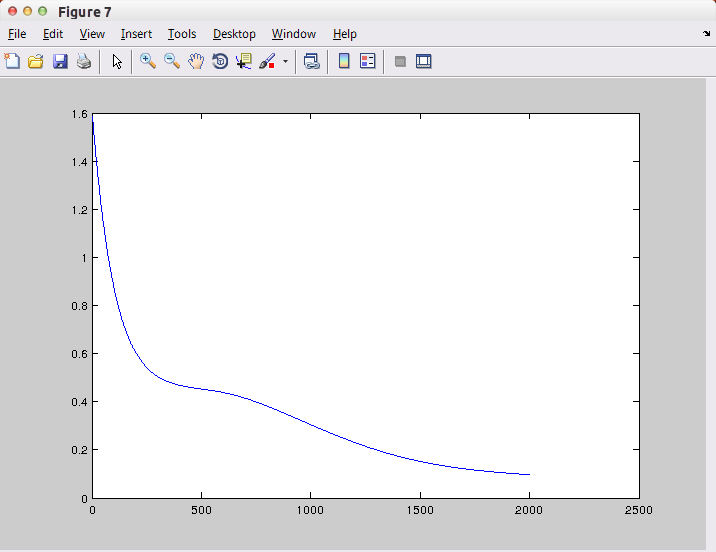Print the figure using the printer icon
The height and width of the screenshot is (552, 716).
tap(84, 61)
